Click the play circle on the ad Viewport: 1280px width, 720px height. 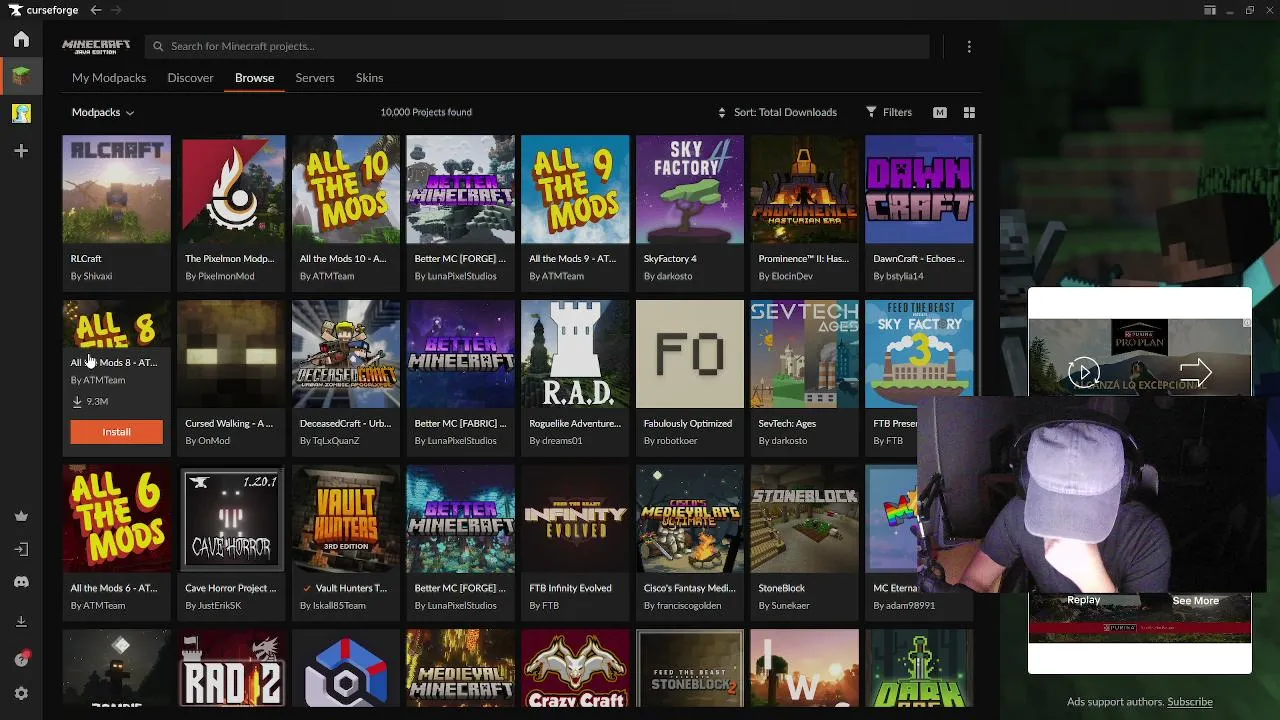tap(1084, 373)
